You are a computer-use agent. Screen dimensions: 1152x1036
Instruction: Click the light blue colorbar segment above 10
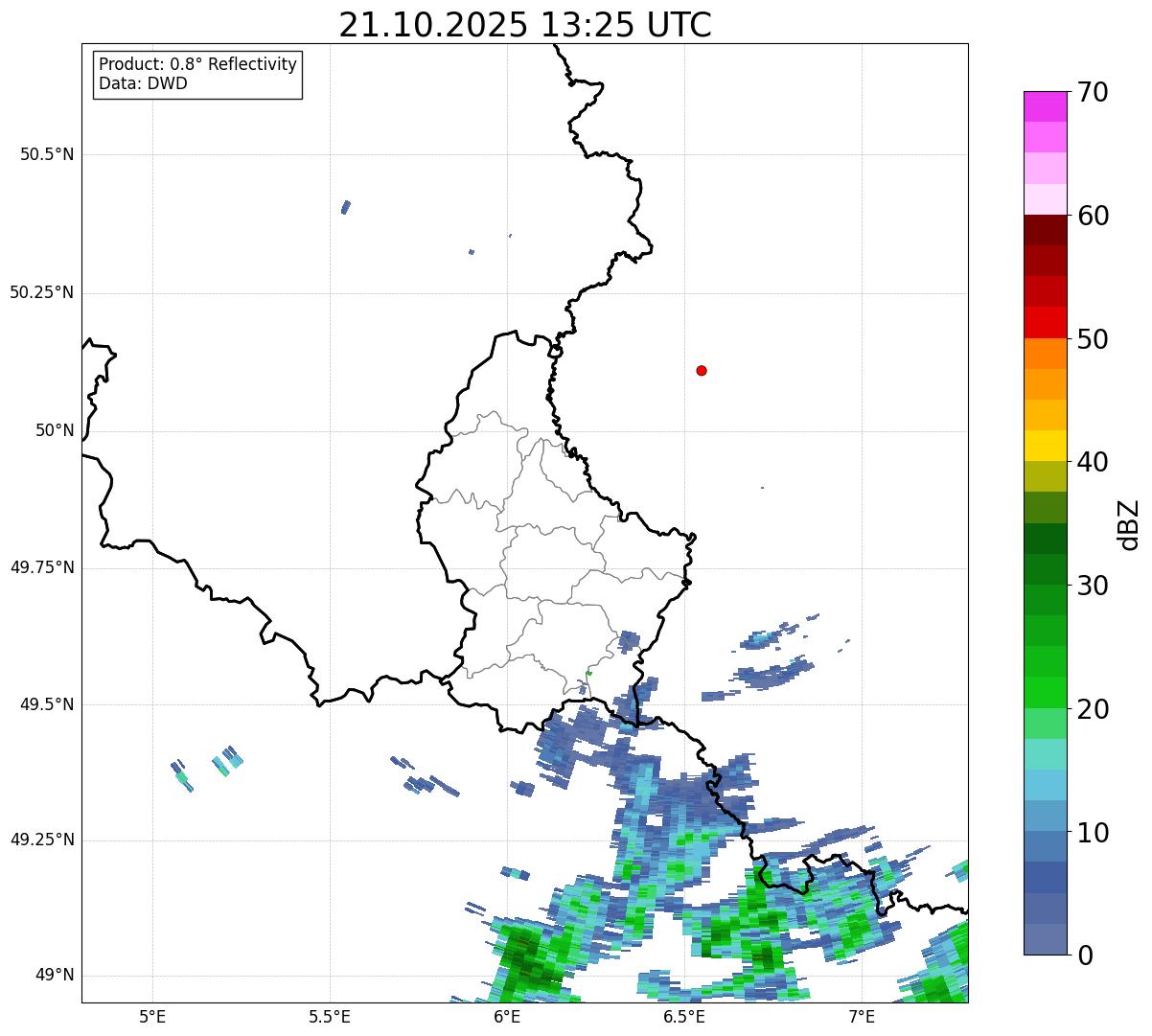pos(1045,816)
